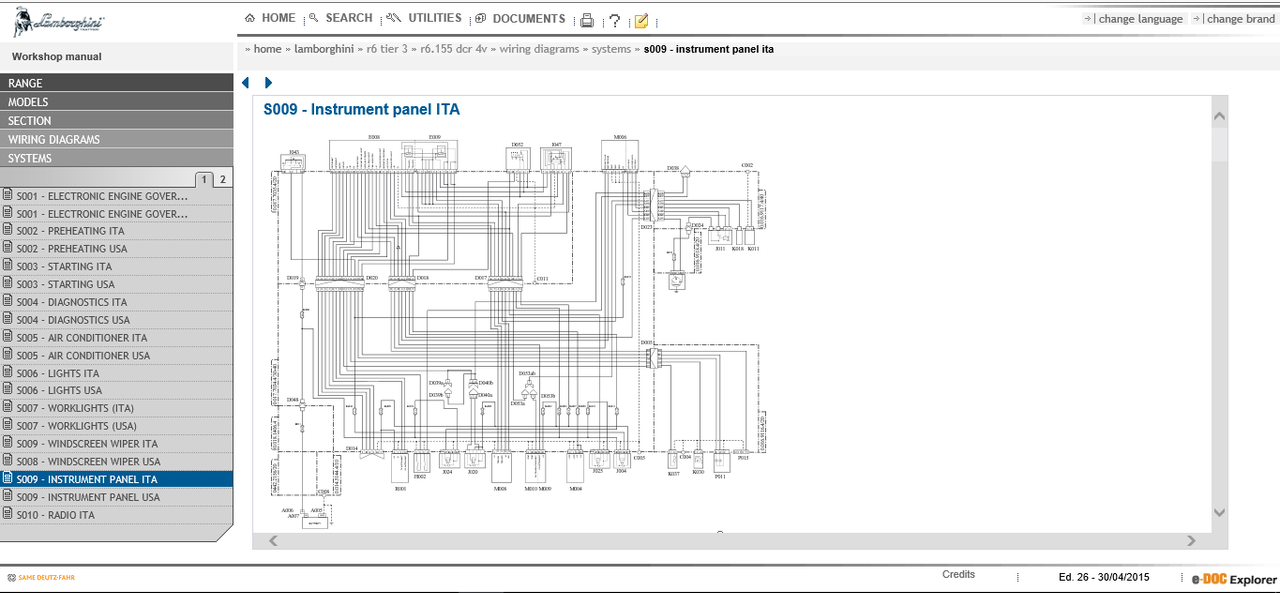Click the e-DOC Explorer logo
Viewport: 1280px width, 593px height.
(x=1234, y=579)
